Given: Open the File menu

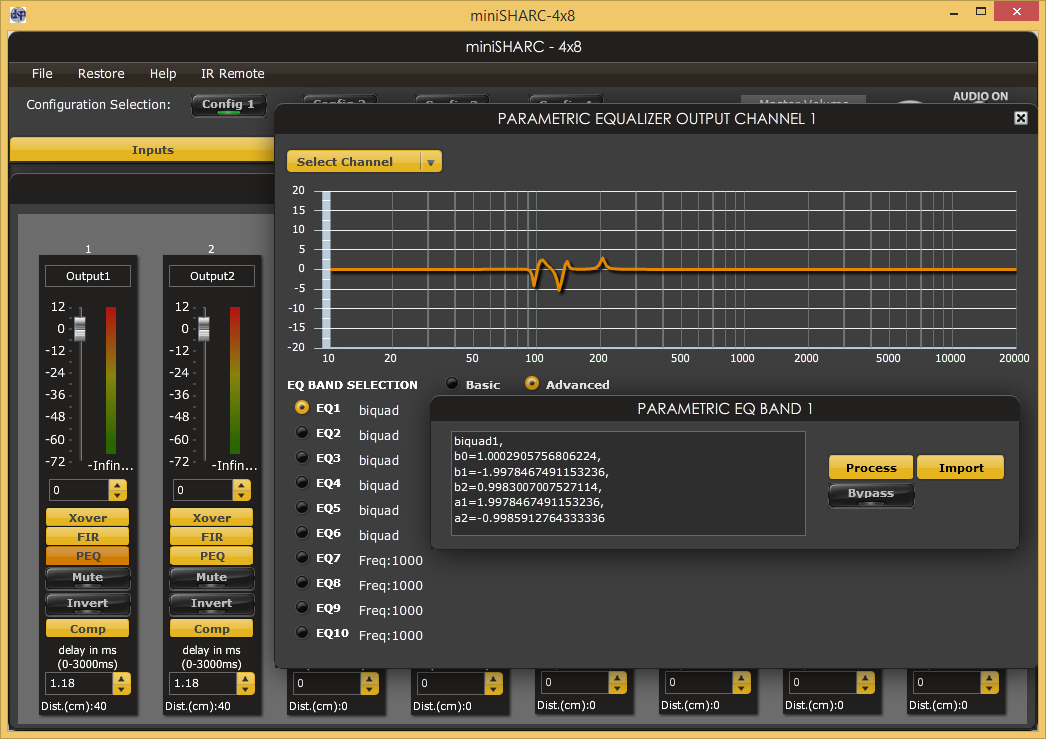Looking at the screenshot, I should pyautogui.click(x=42, y=73).
